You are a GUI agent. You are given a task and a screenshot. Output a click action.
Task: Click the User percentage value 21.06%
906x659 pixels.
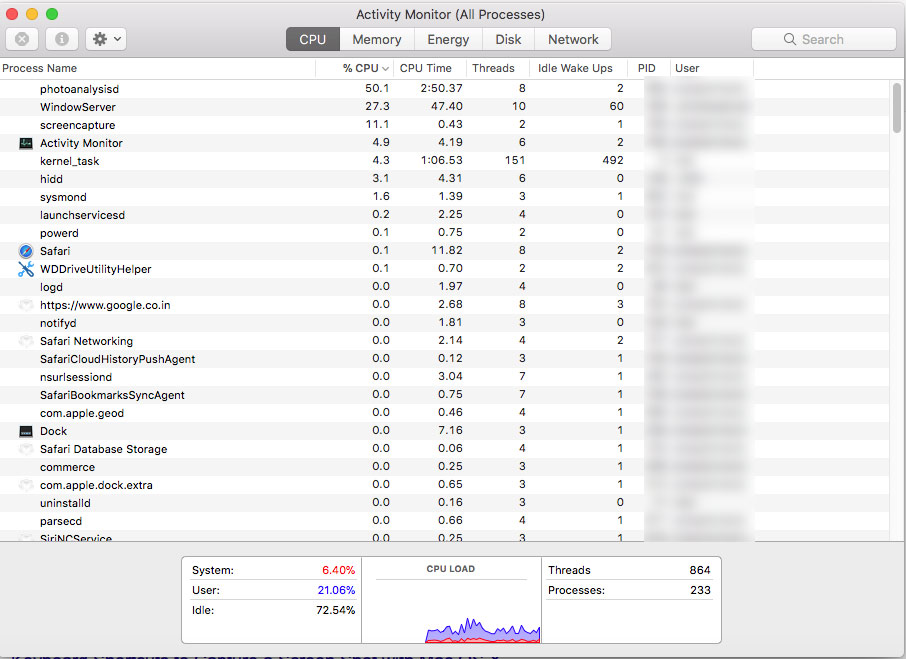[x=336, y=590]
